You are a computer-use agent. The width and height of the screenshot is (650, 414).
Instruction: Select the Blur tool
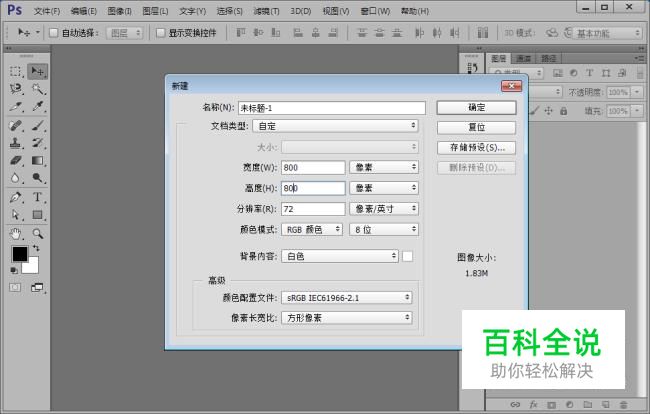(x=15, y=178)
